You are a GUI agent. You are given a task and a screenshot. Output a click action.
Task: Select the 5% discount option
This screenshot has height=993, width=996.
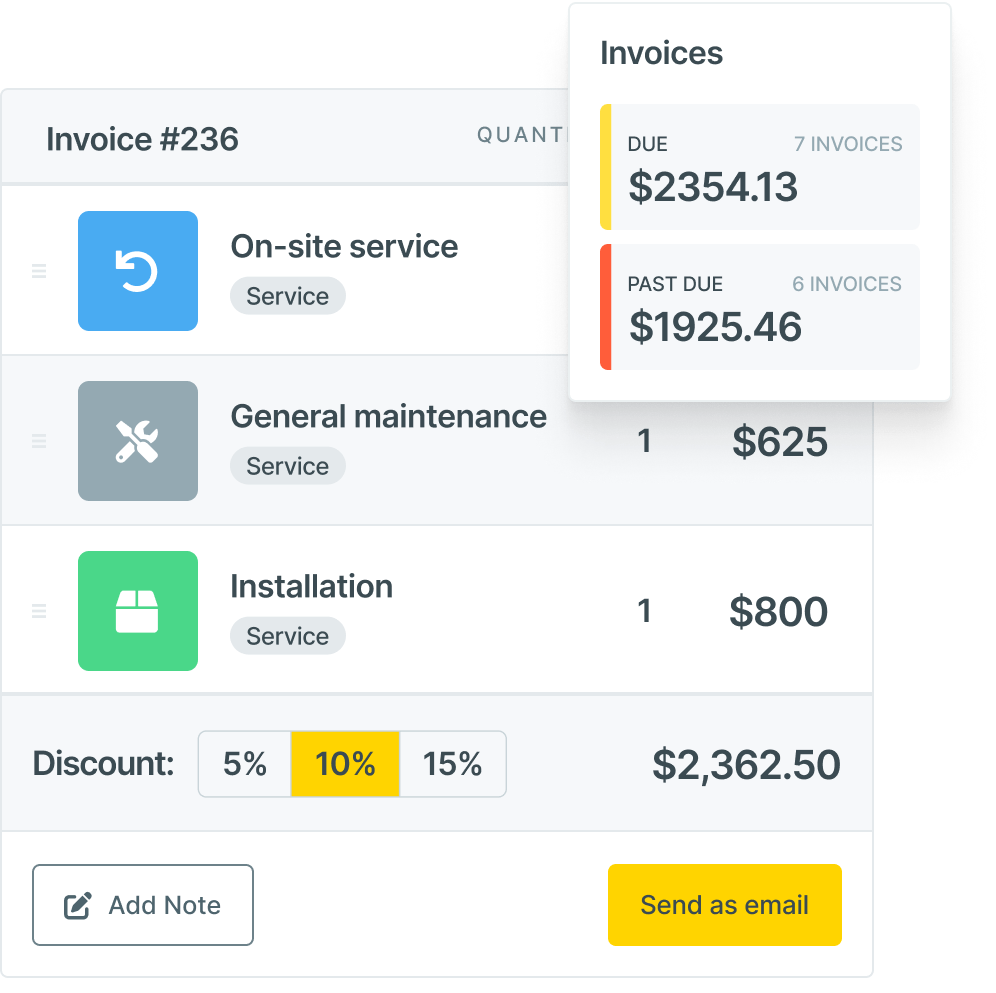[x=246, y=764]
